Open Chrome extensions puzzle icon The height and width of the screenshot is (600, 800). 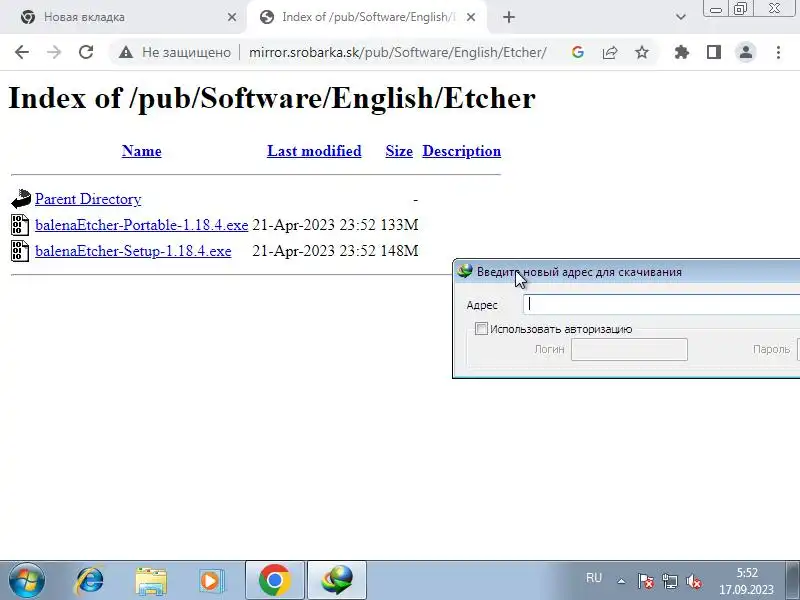[x=682, y=52]
